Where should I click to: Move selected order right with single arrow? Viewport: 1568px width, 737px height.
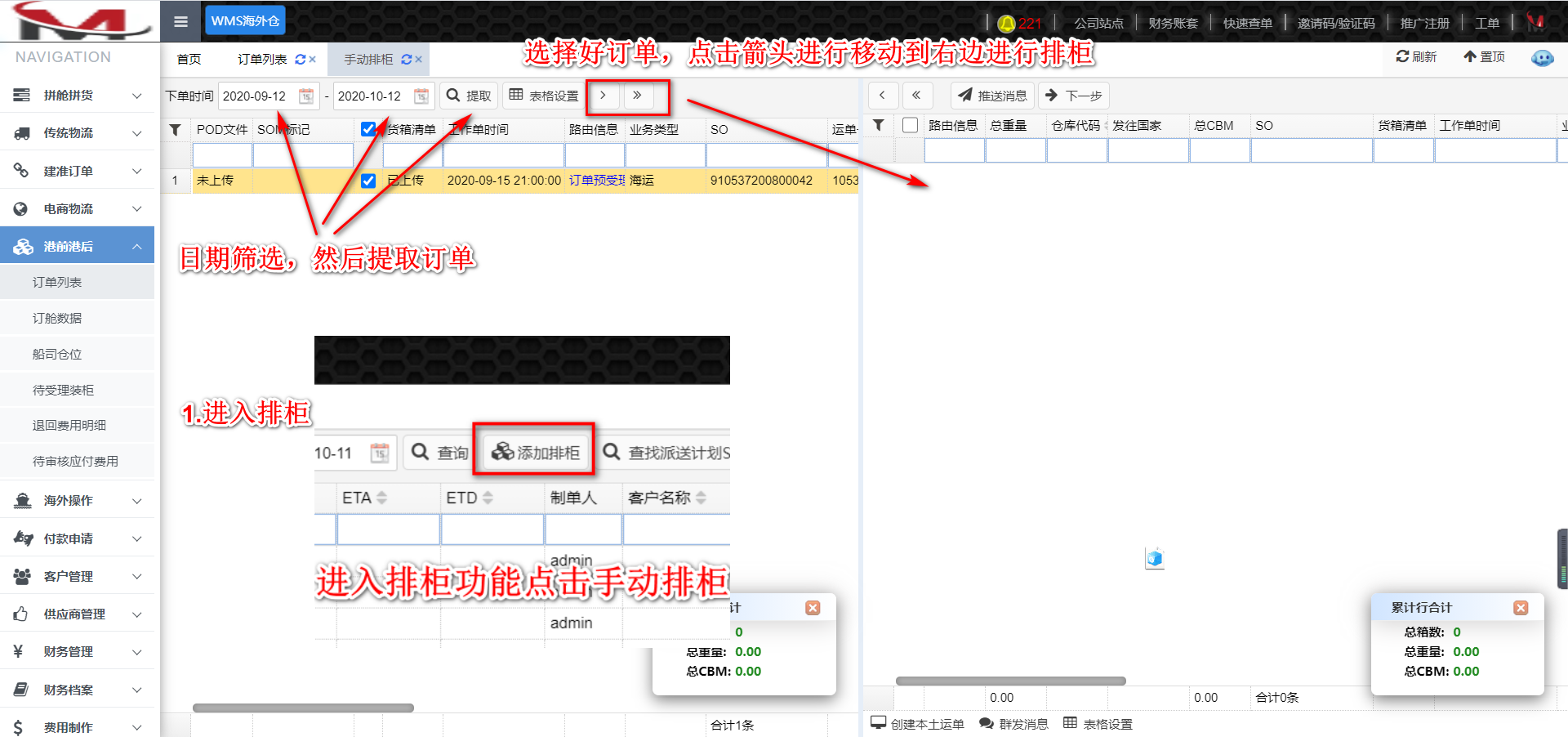(x=604, y=96)
